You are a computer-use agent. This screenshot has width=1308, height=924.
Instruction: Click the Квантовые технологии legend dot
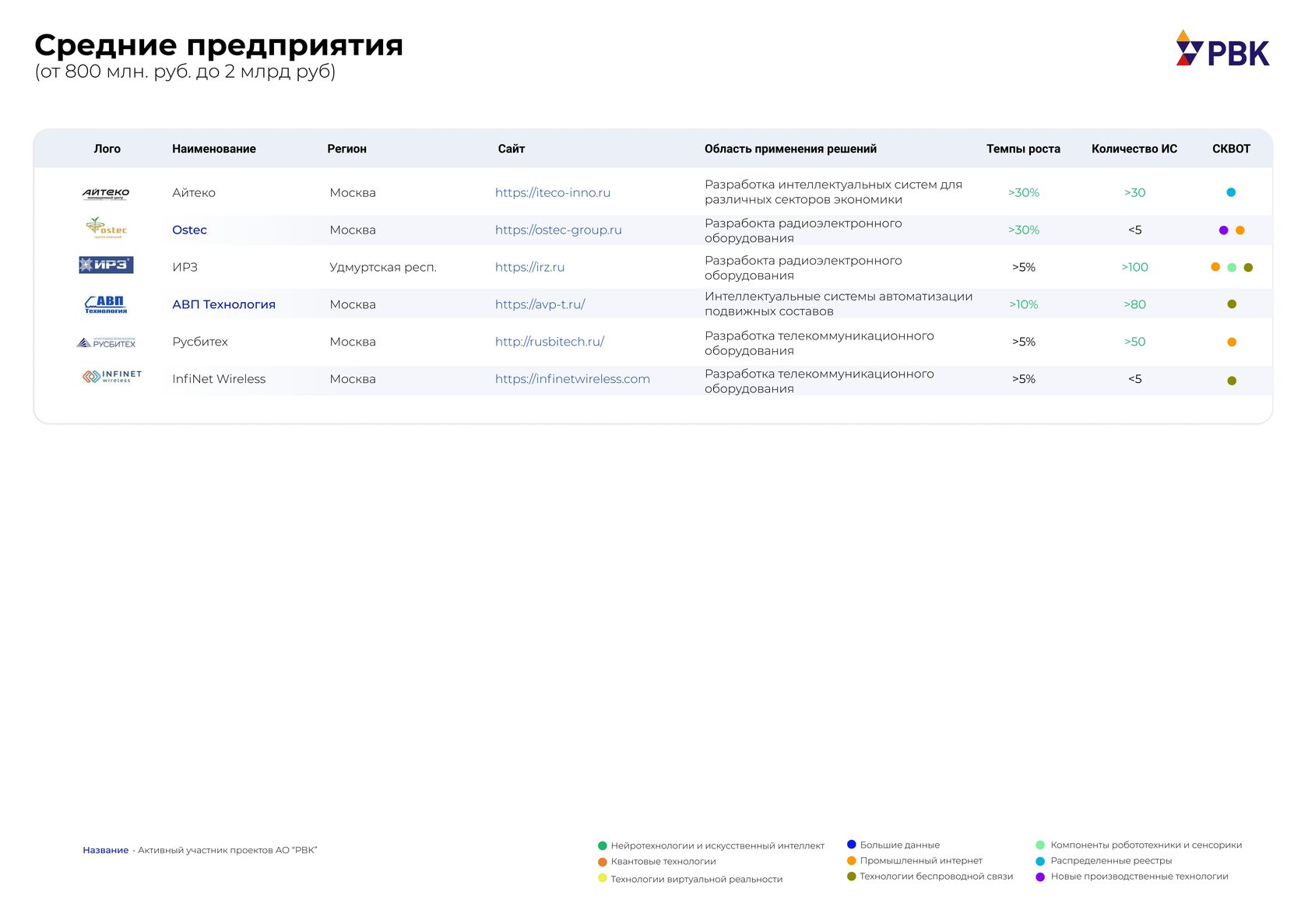click(x=603, y=863)
